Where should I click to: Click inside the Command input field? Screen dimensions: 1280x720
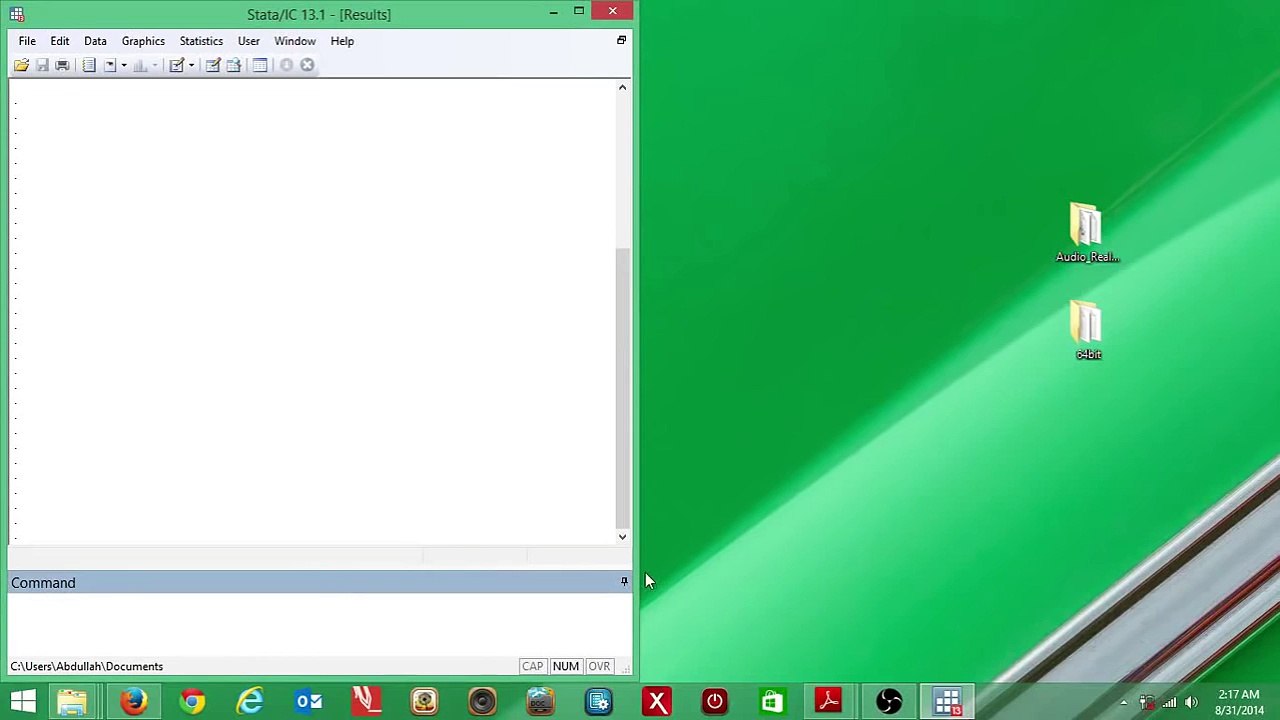[319, 623]
